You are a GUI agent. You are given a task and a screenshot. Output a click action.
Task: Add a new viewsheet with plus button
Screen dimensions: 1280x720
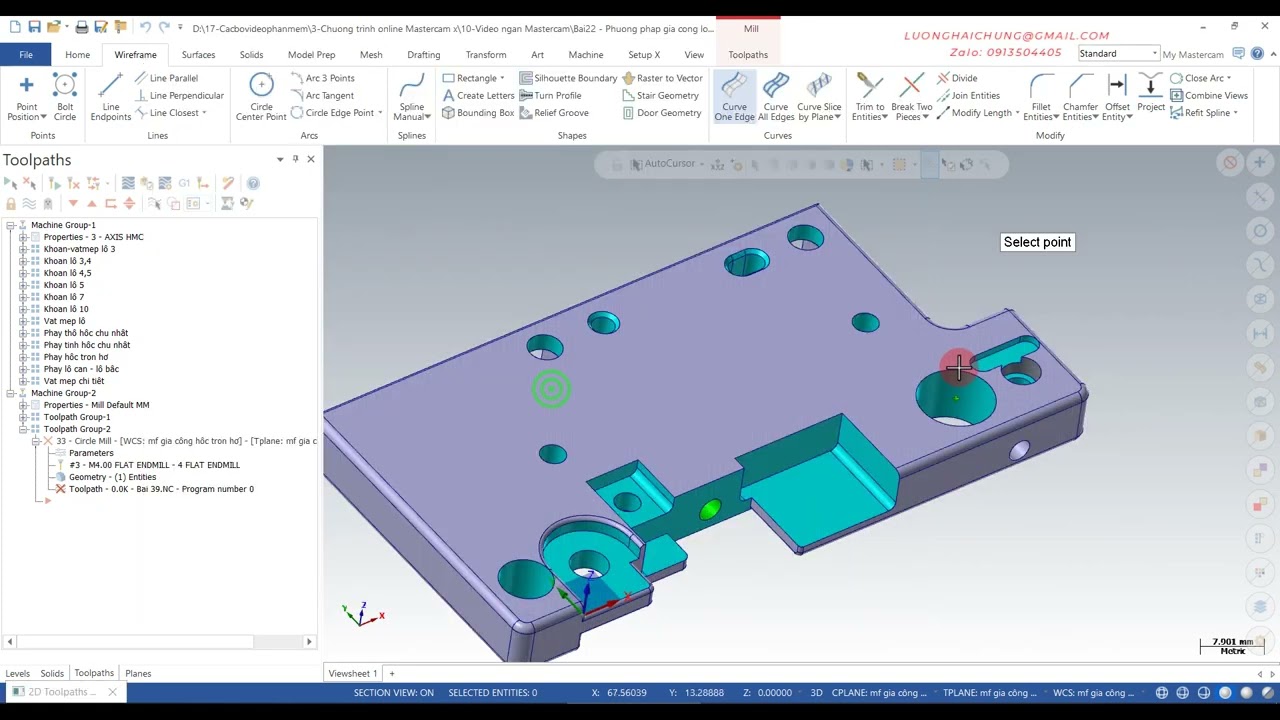click(392, 673)
